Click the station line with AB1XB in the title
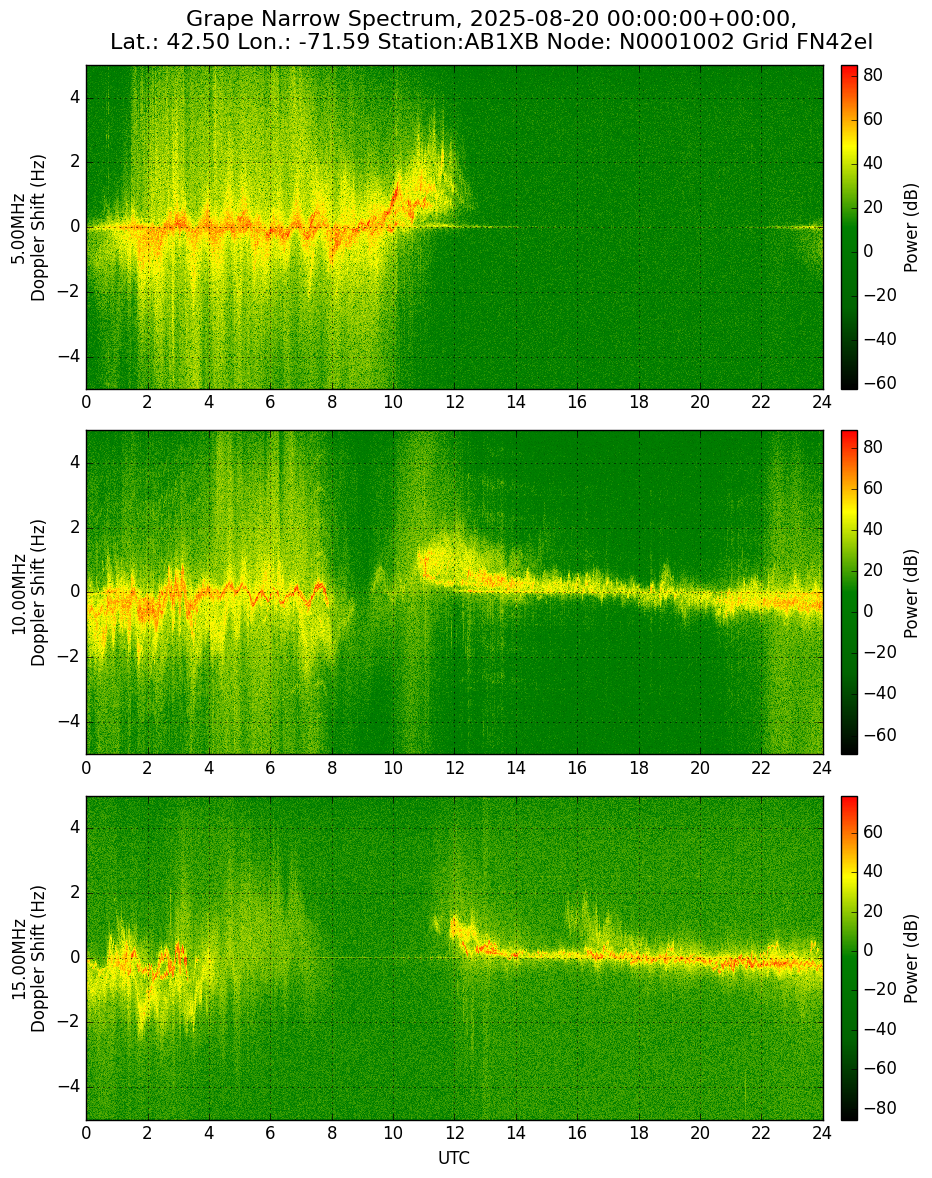 (491, 42)
